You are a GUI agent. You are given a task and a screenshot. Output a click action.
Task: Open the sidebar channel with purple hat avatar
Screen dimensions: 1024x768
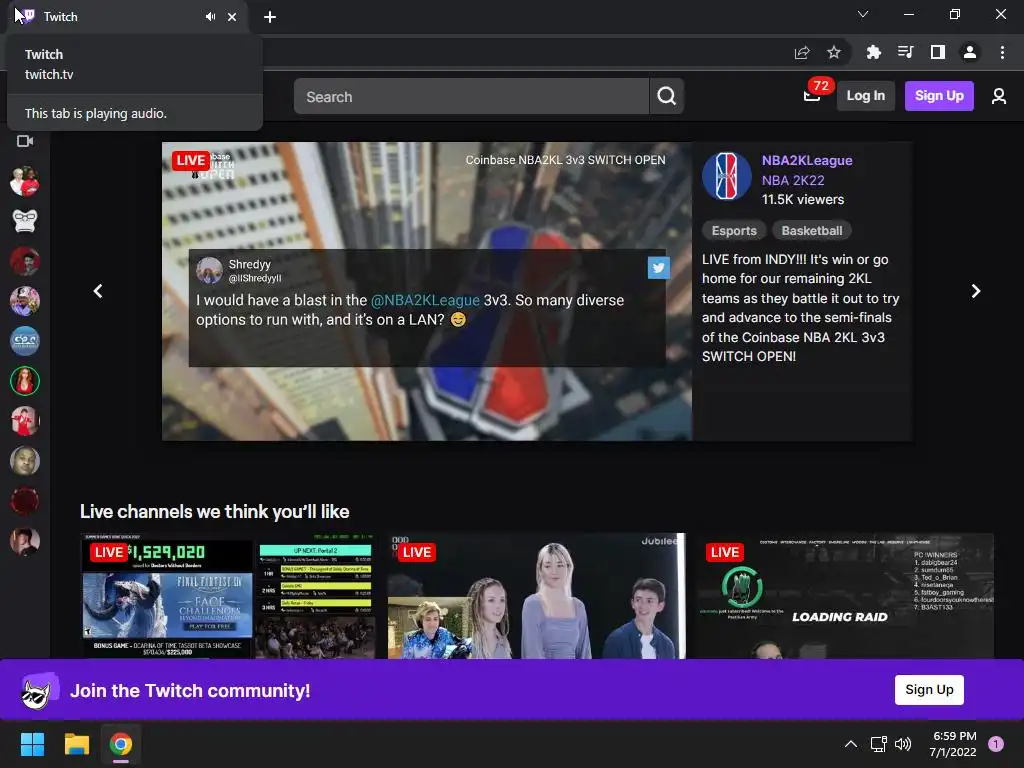[x=25, y=301]
